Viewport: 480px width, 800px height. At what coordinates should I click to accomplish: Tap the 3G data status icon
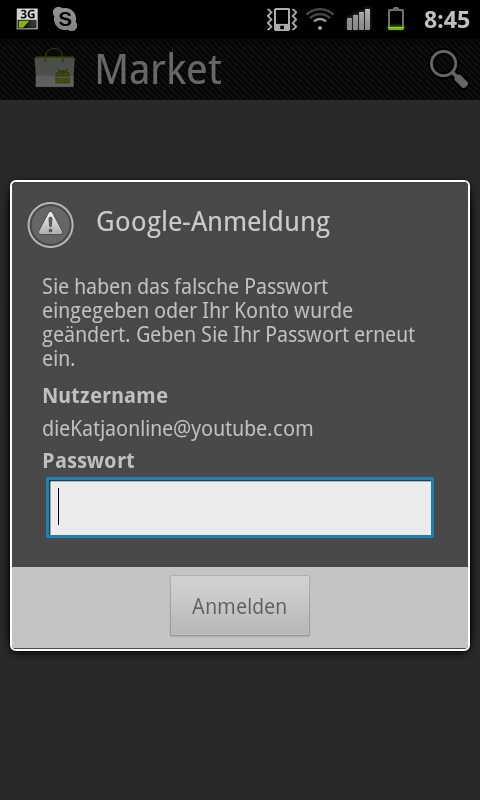(27, 19)
